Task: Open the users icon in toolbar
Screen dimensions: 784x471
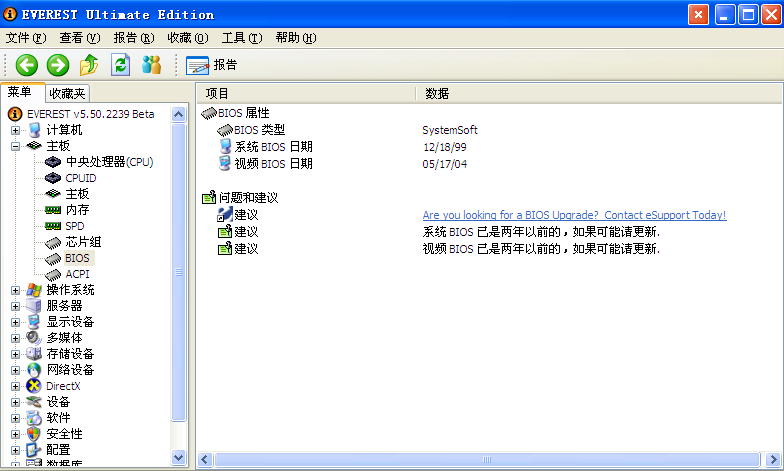Action: coord(152,65)
